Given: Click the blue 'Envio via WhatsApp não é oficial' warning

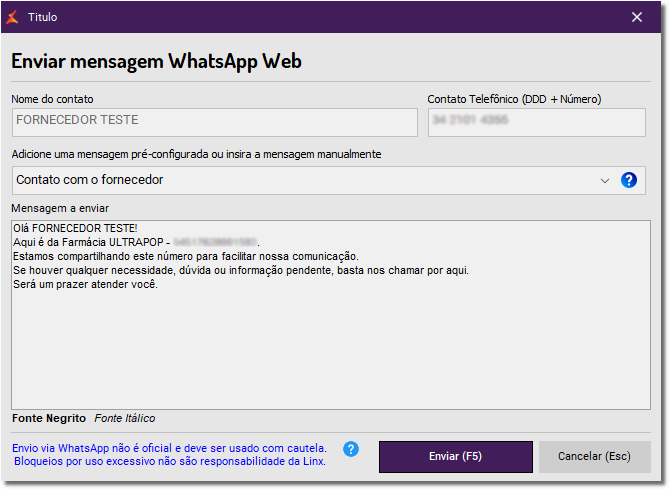Looking at the screenshot, I should point(169,448).
